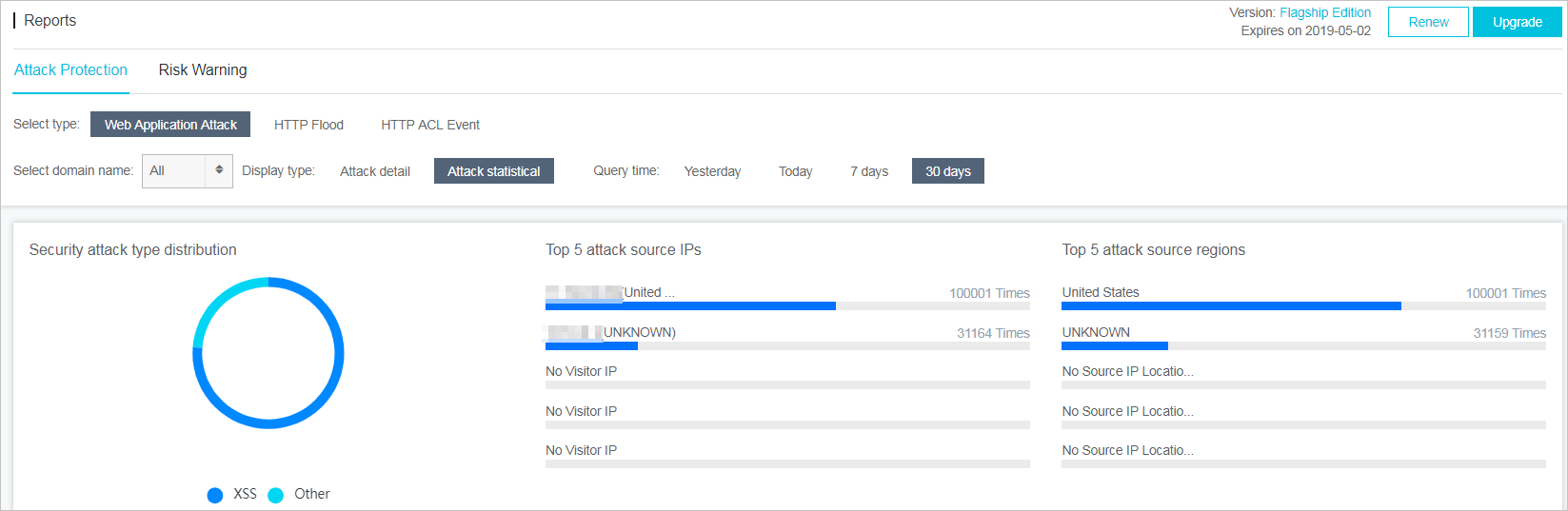Open the Attack Protection tab

point(70,70)
